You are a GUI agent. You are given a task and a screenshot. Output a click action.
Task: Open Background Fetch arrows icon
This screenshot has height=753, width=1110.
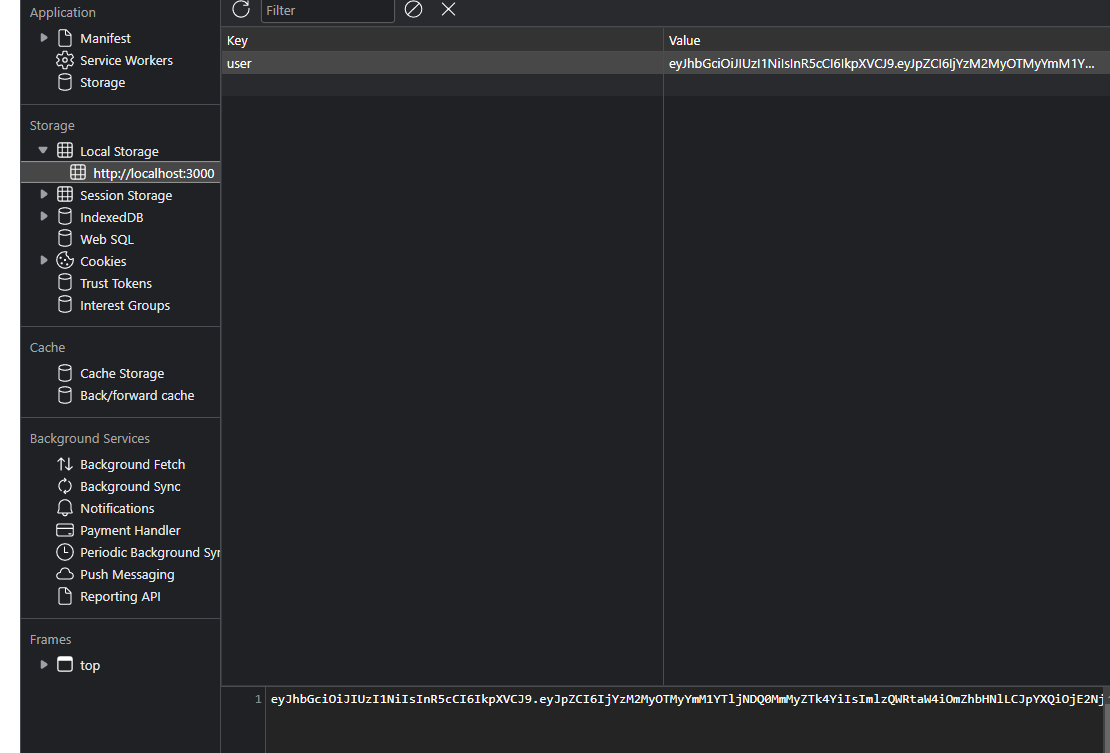(64, 464)
